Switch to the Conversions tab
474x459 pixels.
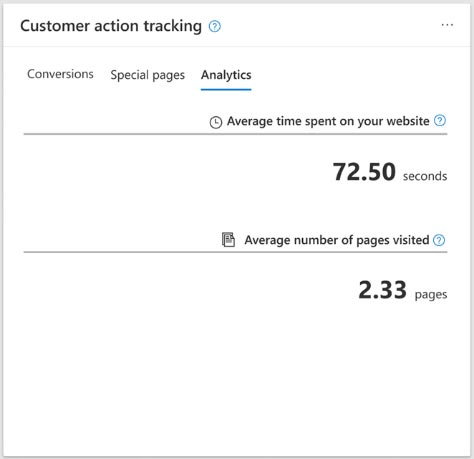(x=60, y=74)
